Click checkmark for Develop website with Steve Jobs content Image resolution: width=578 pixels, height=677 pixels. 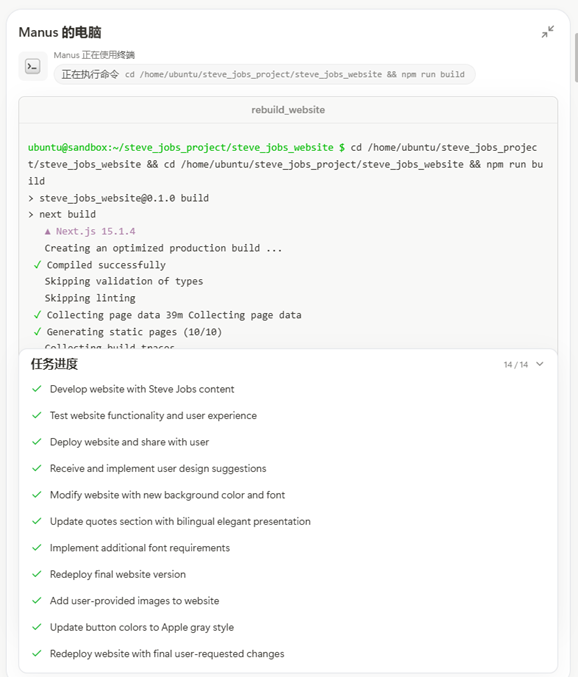(x=37, y=389)
